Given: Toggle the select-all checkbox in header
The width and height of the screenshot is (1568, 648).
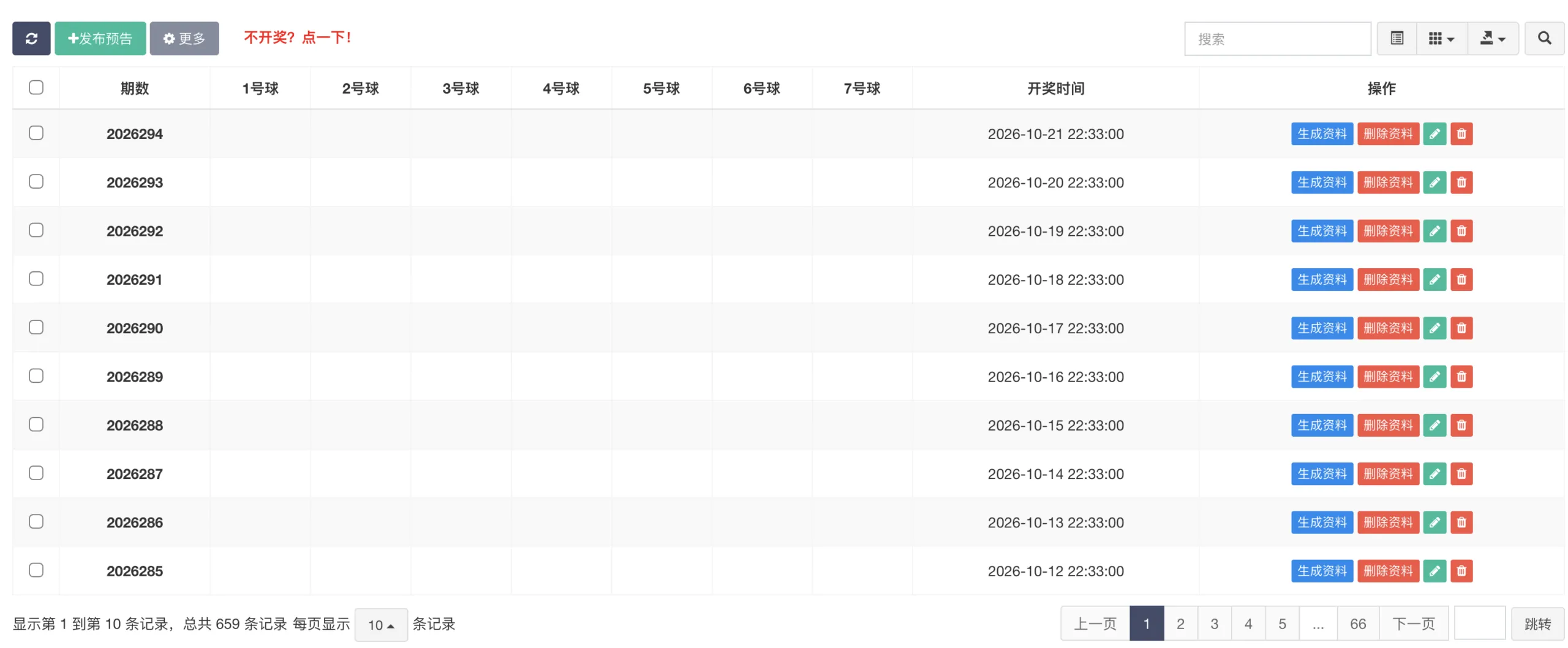Looking at the screenshot, I should point(36,87).
